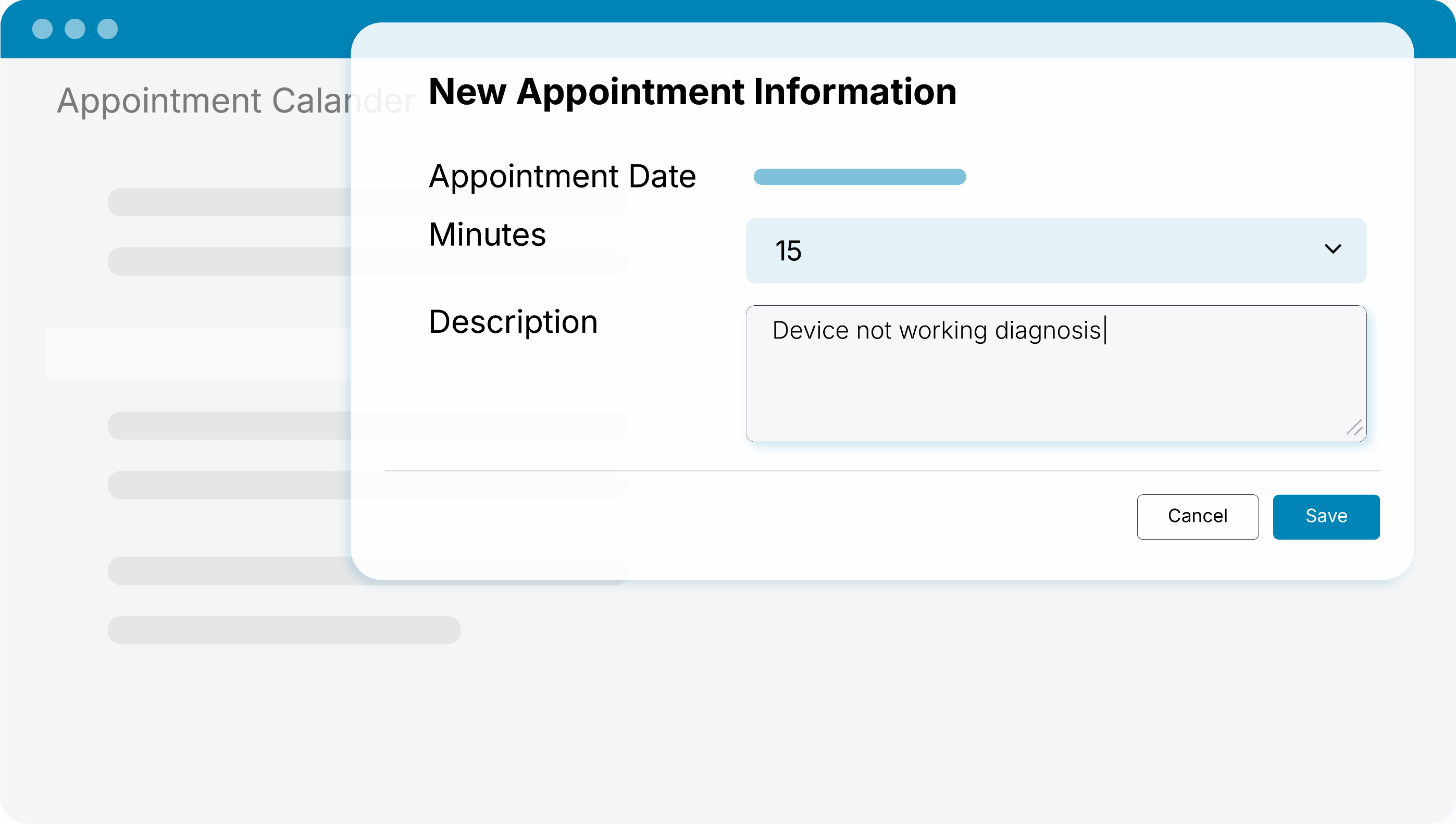The width and height of the screenshot is (1456, 824).
Task: Click into the Description text area
Action: (1056, 373)
